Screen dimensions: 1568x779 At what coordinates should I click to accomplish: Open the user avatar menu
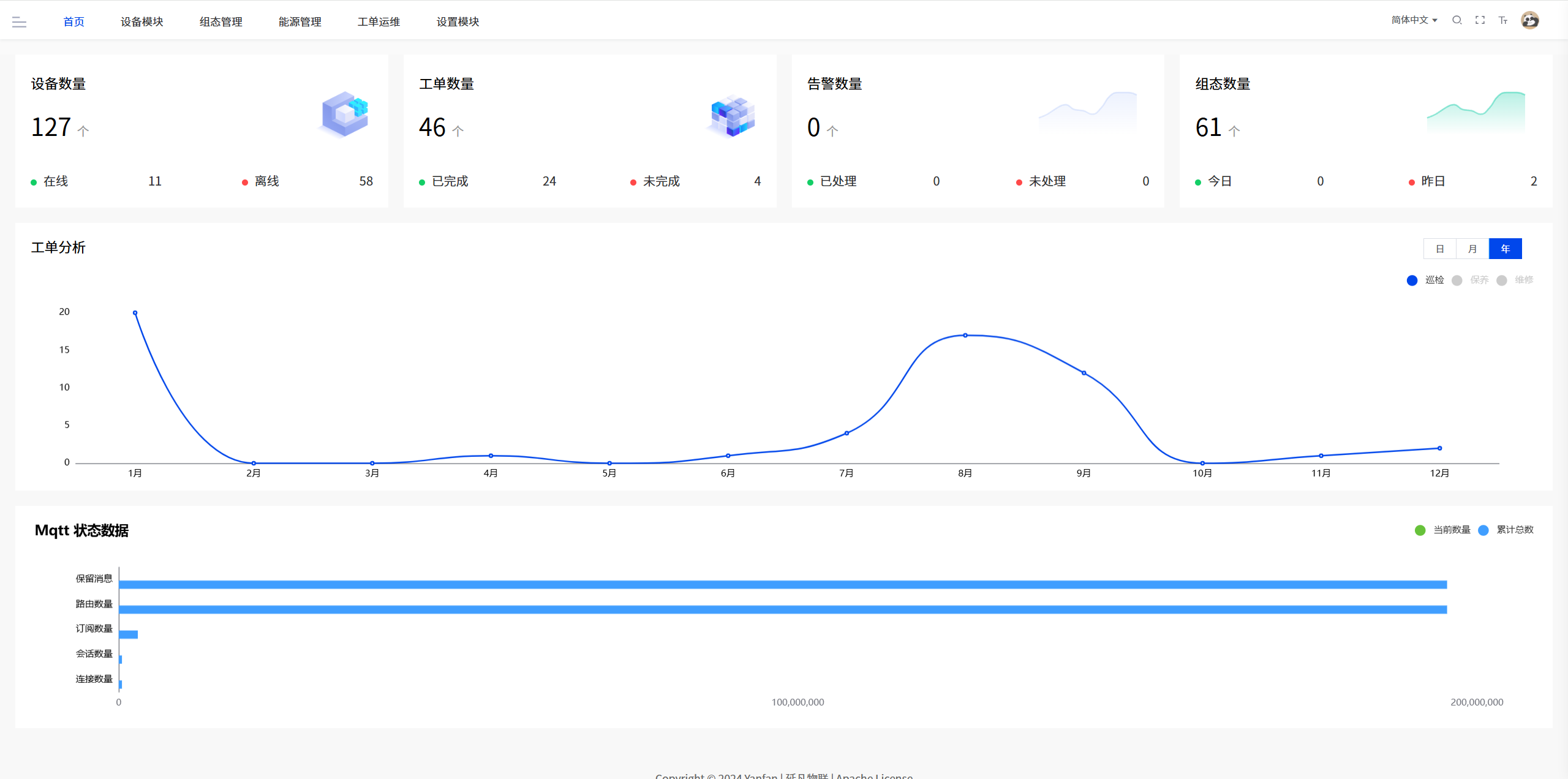click(1529, 20)
